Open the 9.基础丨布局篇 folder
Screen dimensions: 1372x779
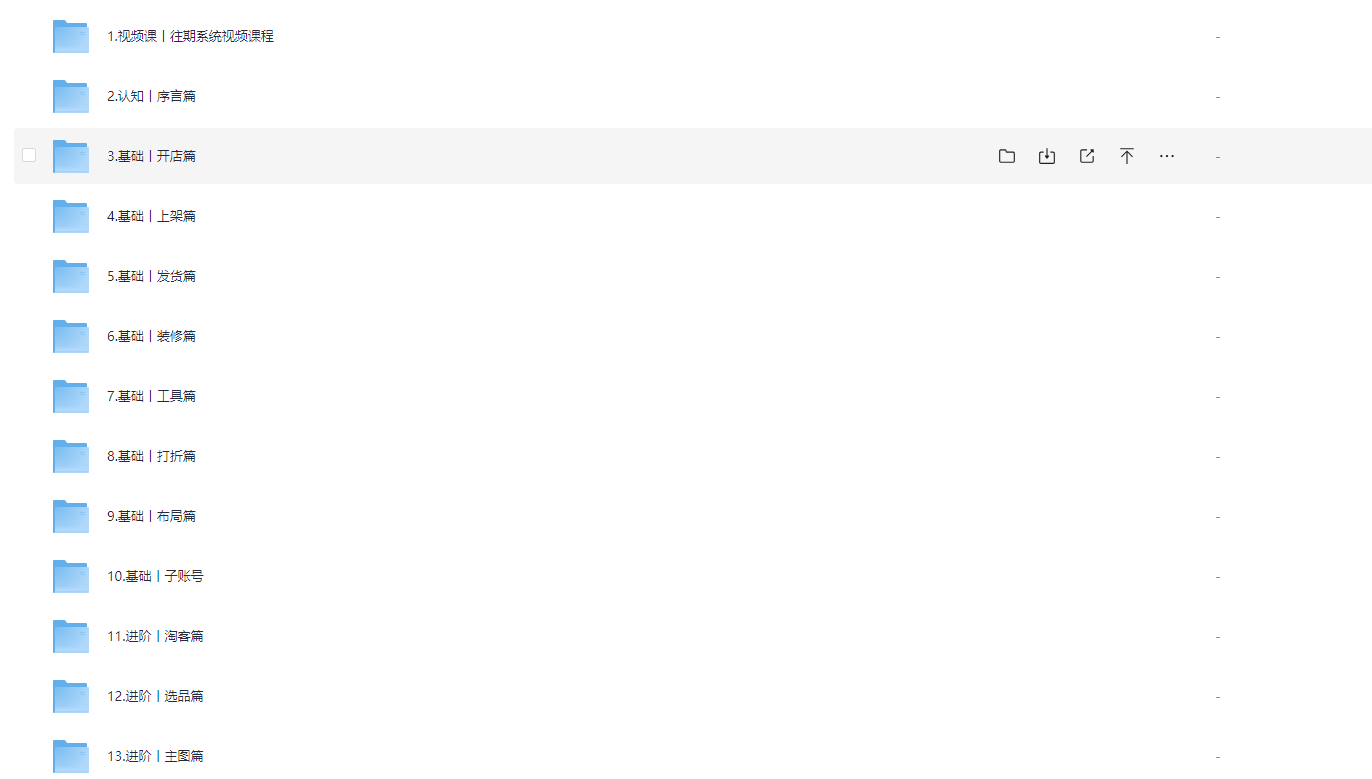[151, 516]
